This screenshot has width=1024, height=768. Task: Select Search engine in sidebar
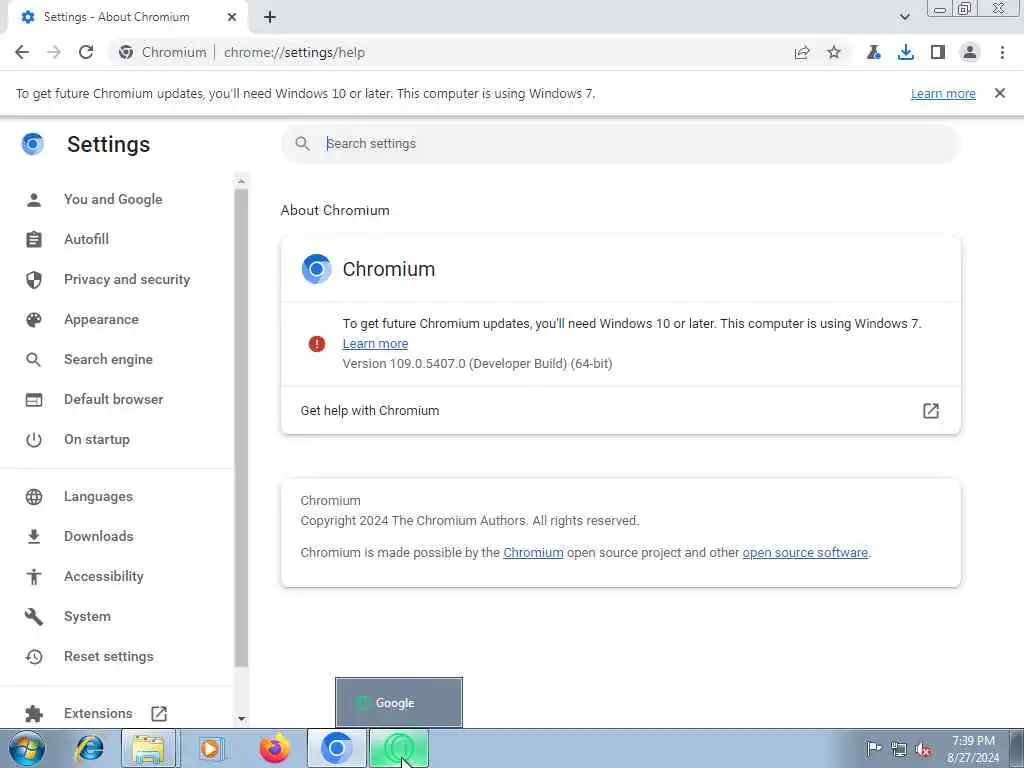(108, 359)
